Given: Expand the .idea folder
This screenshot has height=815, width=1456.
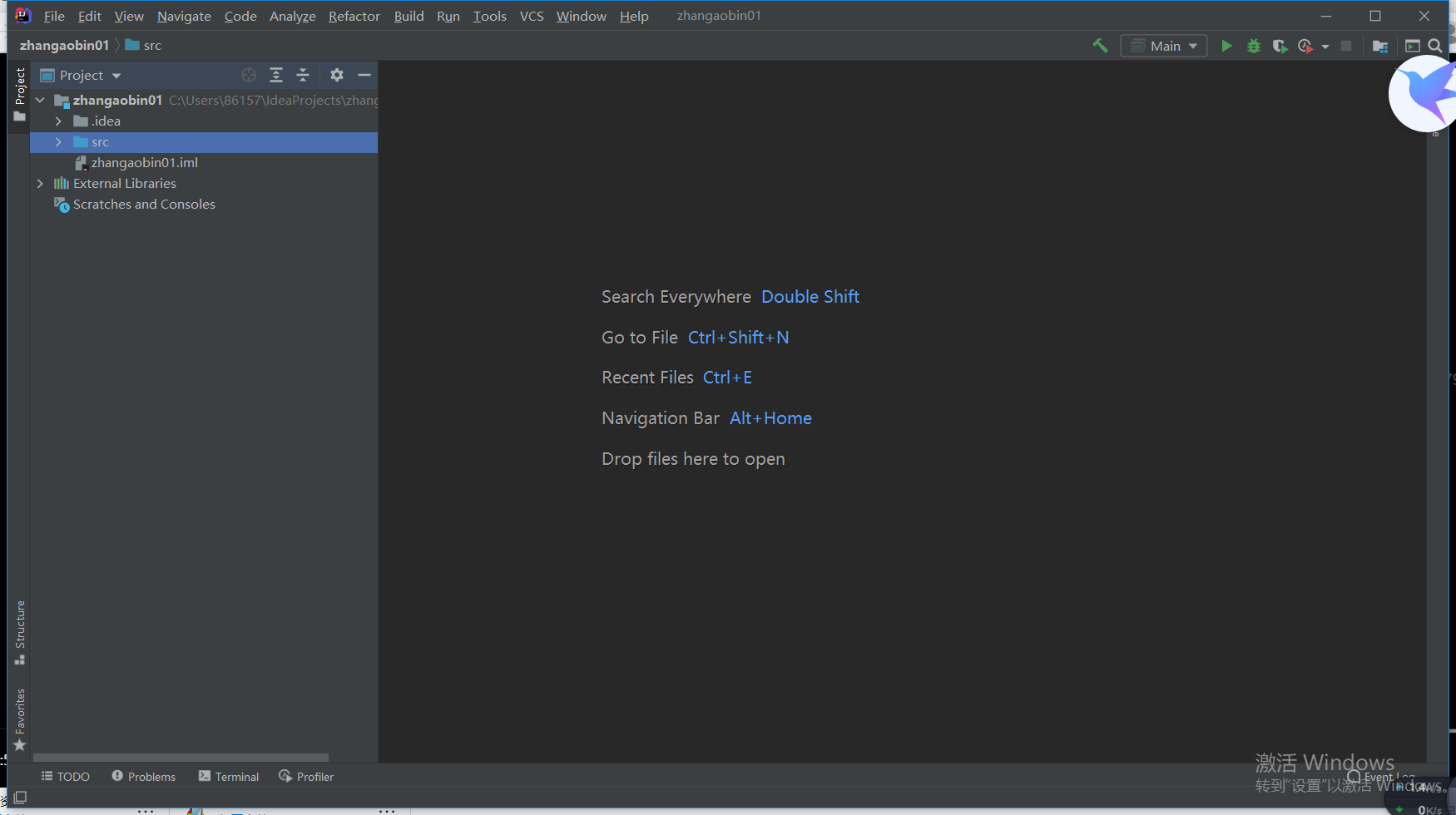Looking at the screenshot, I should pyautogui.click(x=58, y=121).
